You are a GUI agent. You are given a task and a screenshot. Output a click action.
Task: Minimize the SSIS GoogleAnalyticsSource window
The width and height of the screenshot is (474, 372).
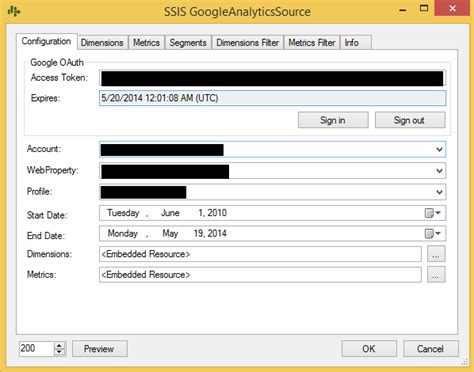[x=403, y=10]
